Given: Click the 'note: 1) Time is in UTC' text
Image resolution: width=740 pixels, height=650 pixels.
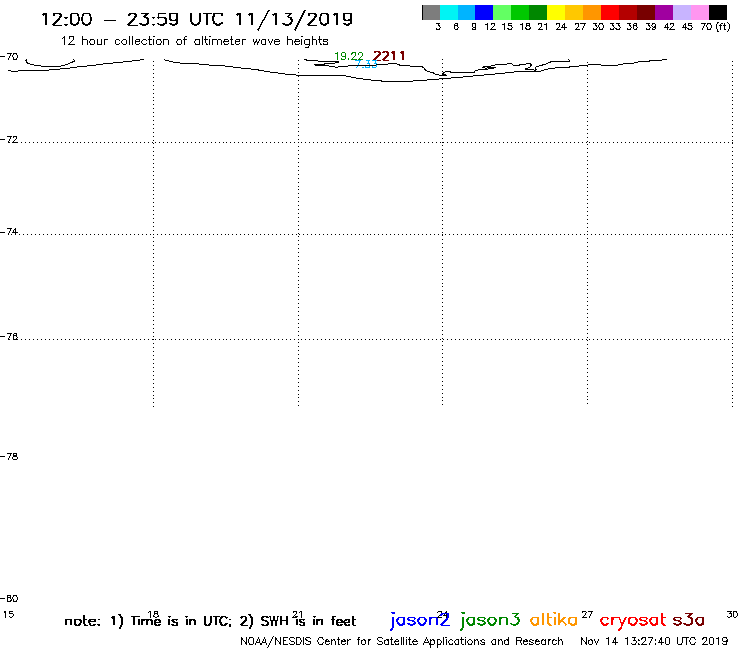Looking at the screenshot, I should (148, 621).
